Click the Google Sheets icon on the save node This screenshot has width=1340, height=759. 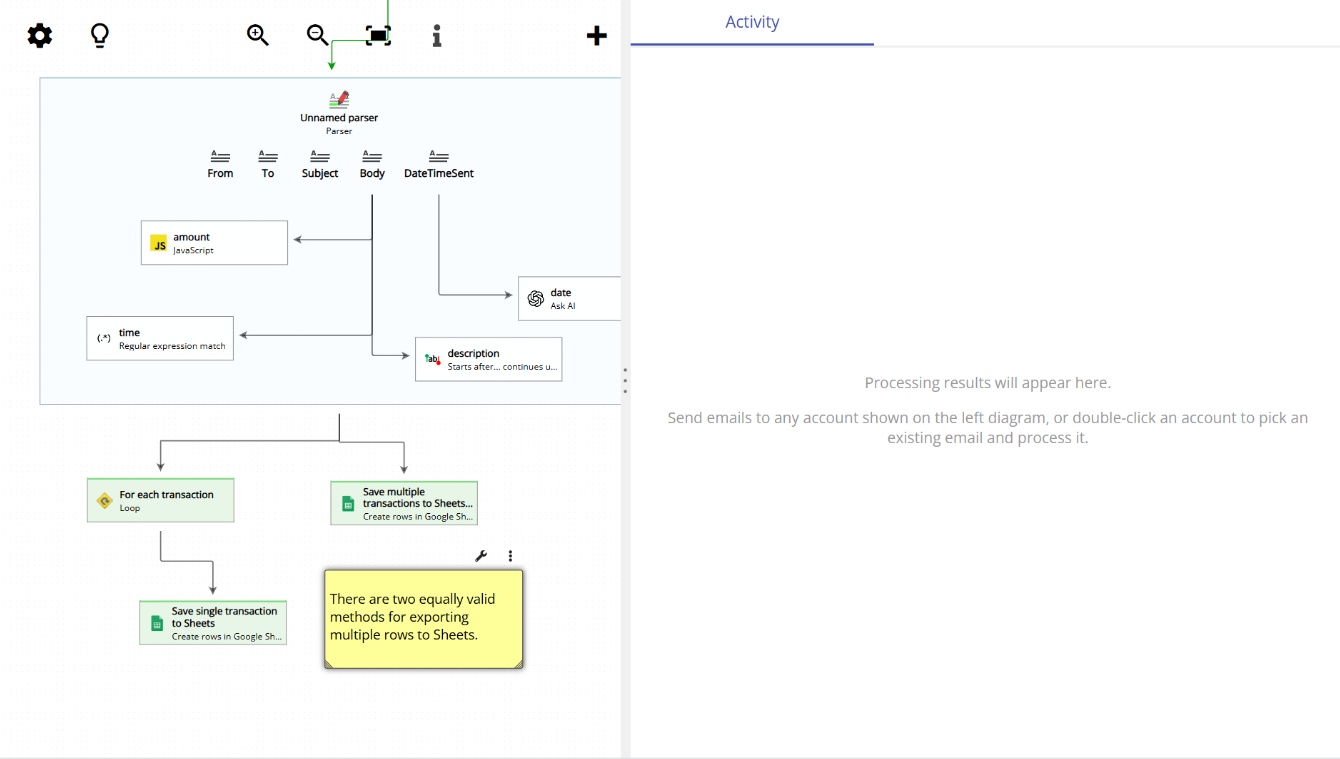pos(156,622)
